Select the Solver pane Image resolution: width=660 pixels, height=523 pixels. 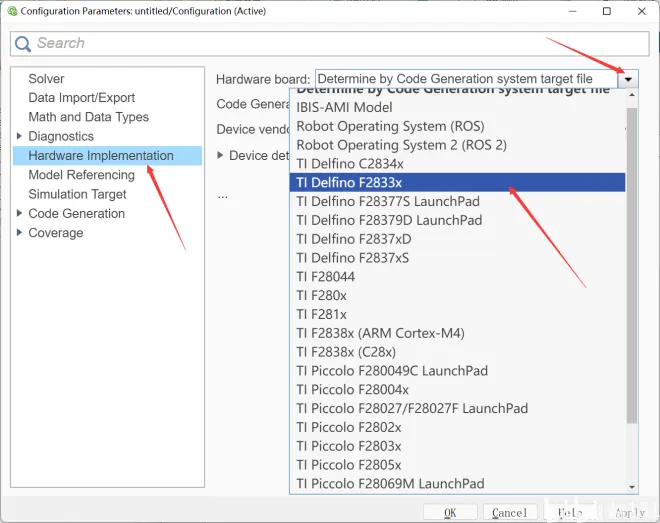click(x=46, y=79)
